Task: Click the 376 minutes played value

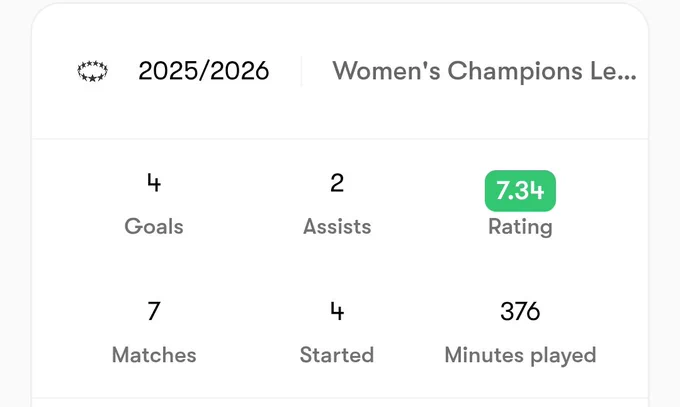Action: (x=520, y=311)
